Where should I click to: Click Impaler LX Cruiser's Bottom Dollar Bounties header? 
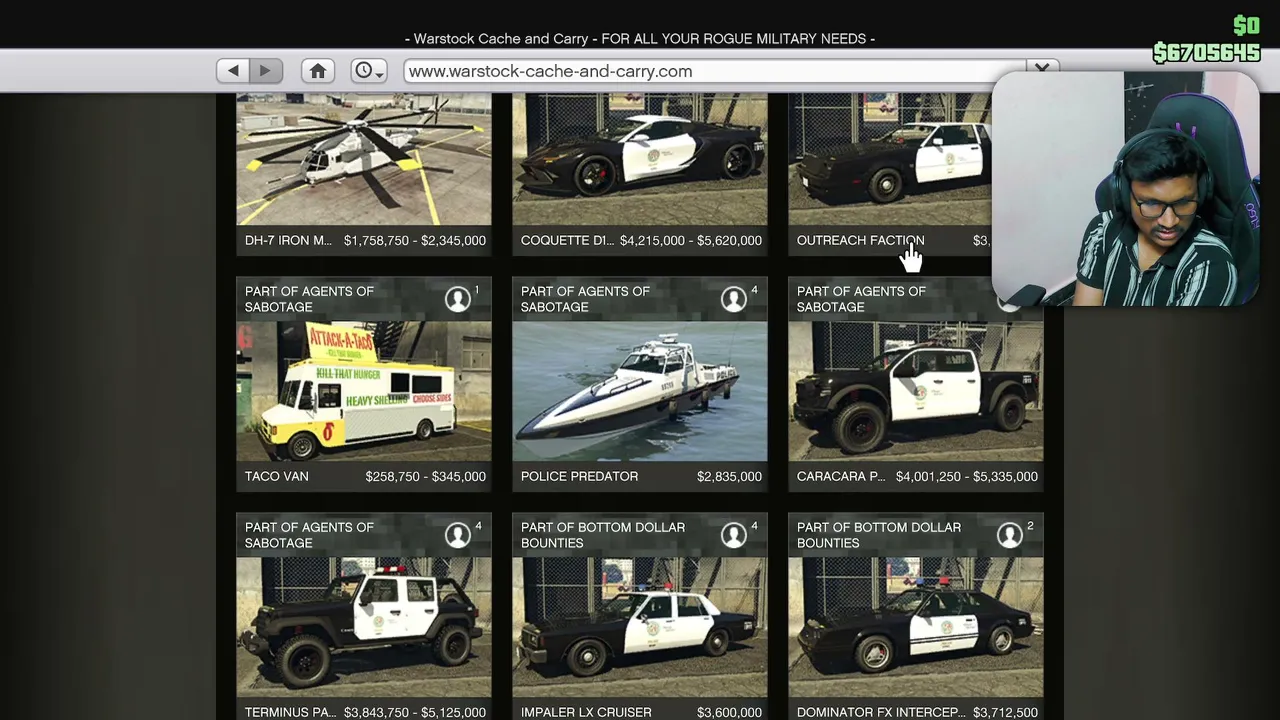(603, 535)
